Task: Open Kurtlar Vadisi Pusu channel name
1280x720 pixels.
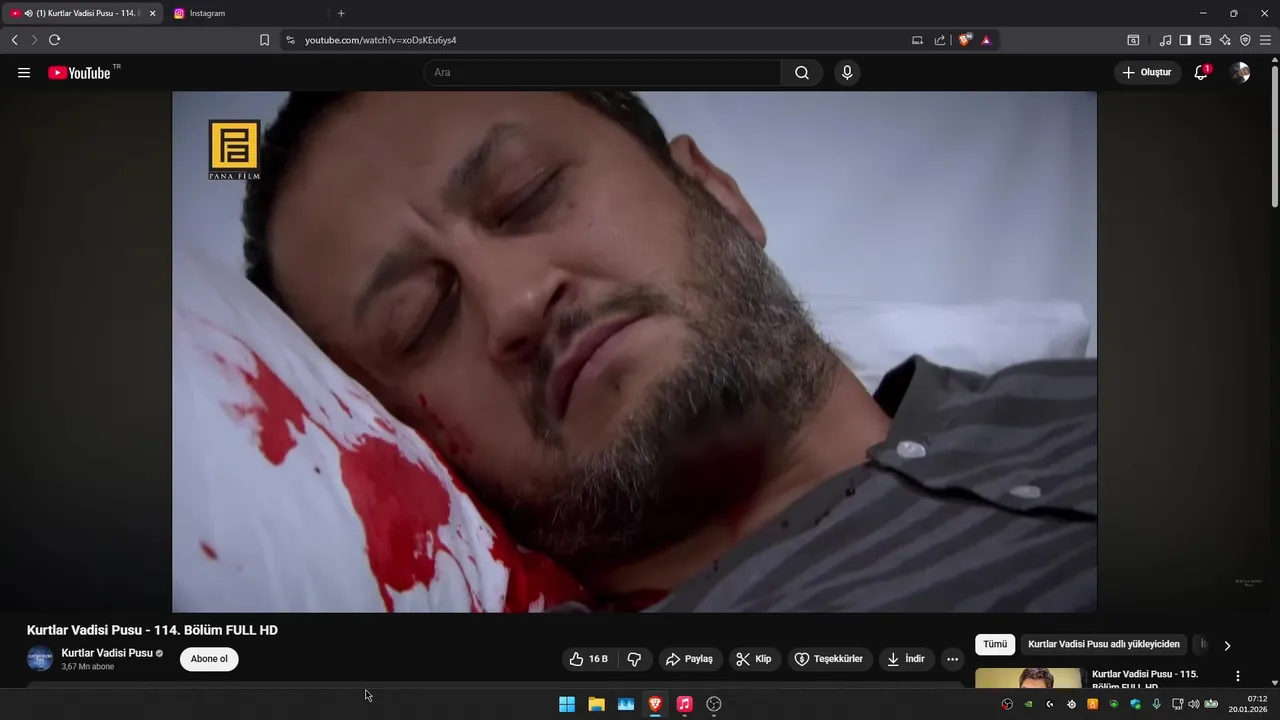Action: (107, 653)
